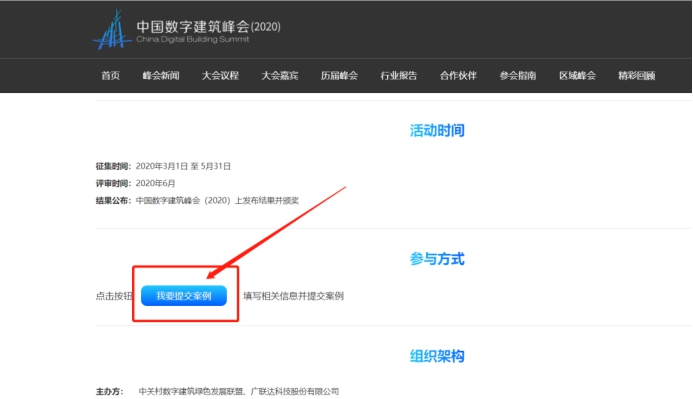Image resolution: width=693 pixels, height=399 pixels.
Task: Go to 峰会新闻 page
Action: 161,76
